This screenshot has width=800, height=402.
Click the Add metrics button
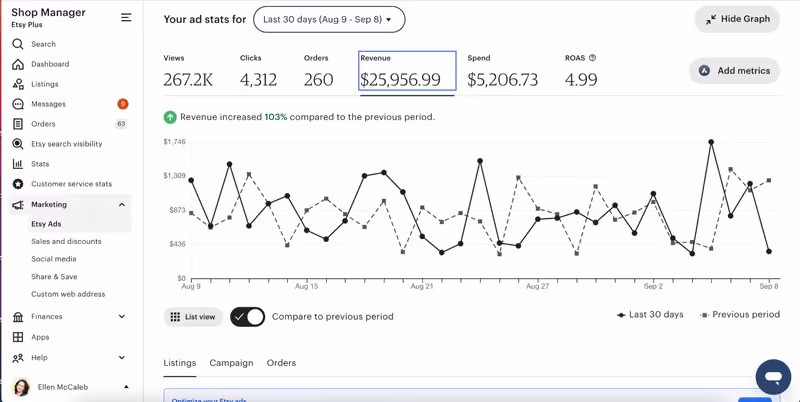(x=734, y=71)
